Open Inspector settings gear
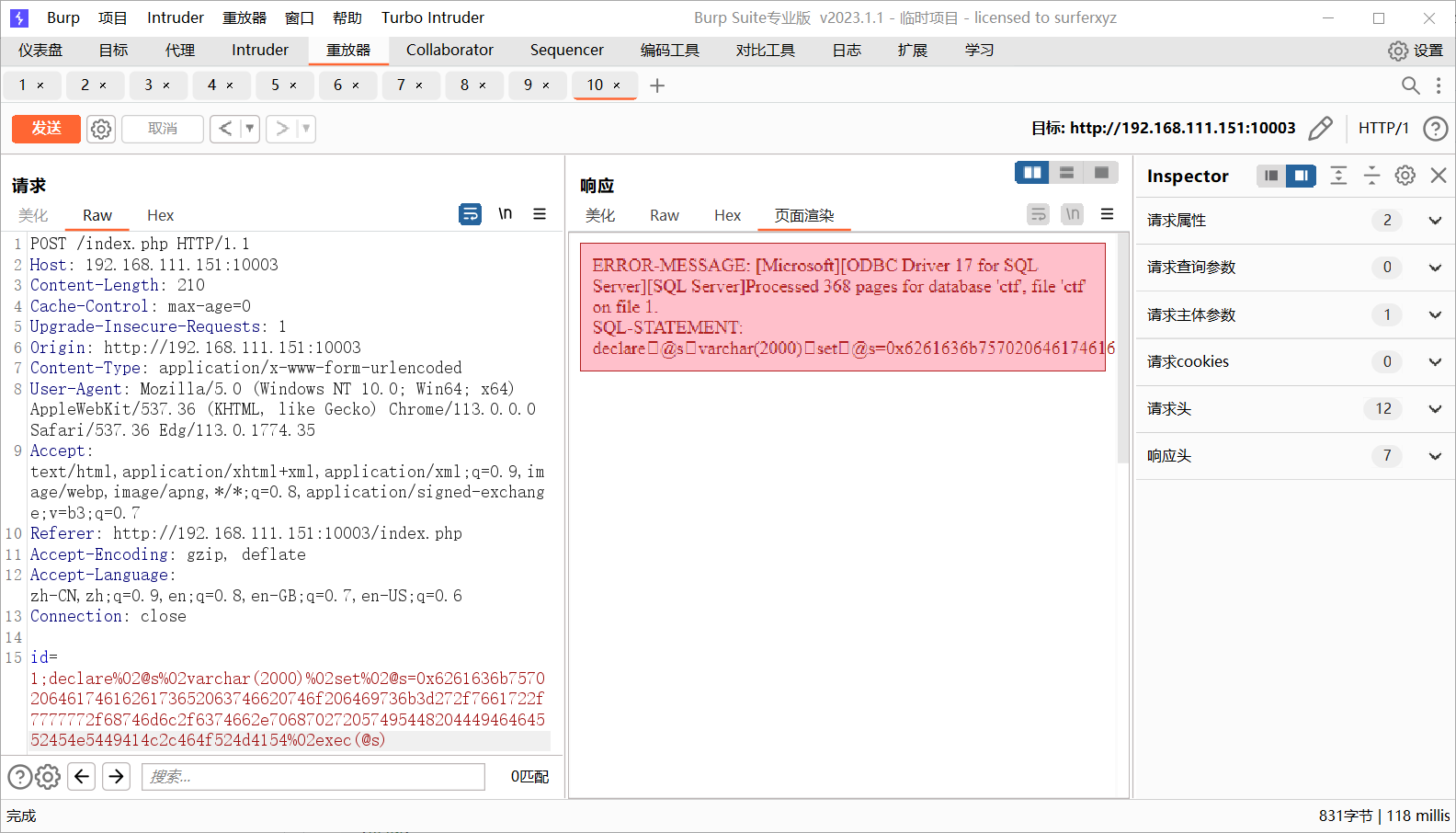The height and width of the screenshot is (833, 1456). (1405, 176)
